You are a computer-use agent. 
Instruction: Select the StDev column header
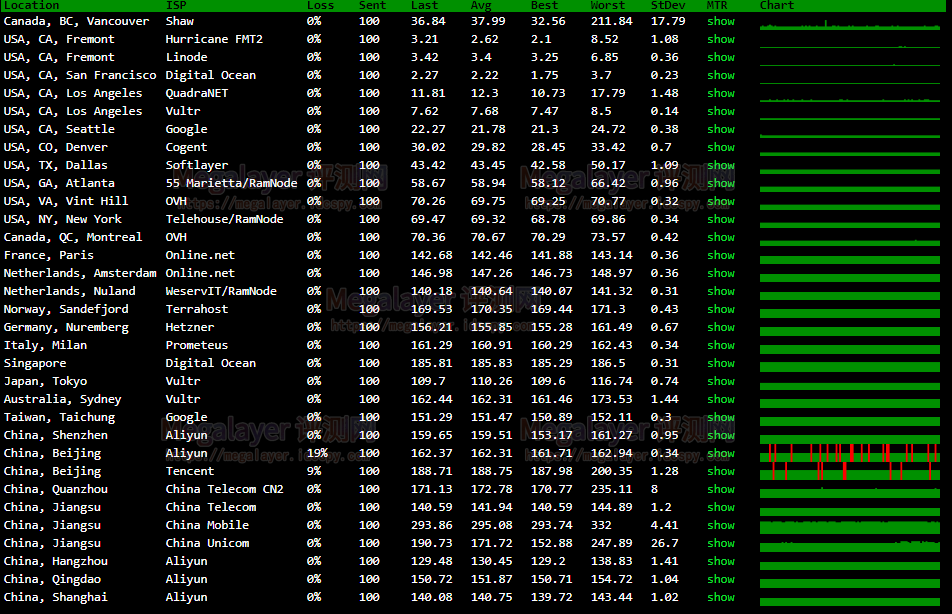click(x=668, y=5)
